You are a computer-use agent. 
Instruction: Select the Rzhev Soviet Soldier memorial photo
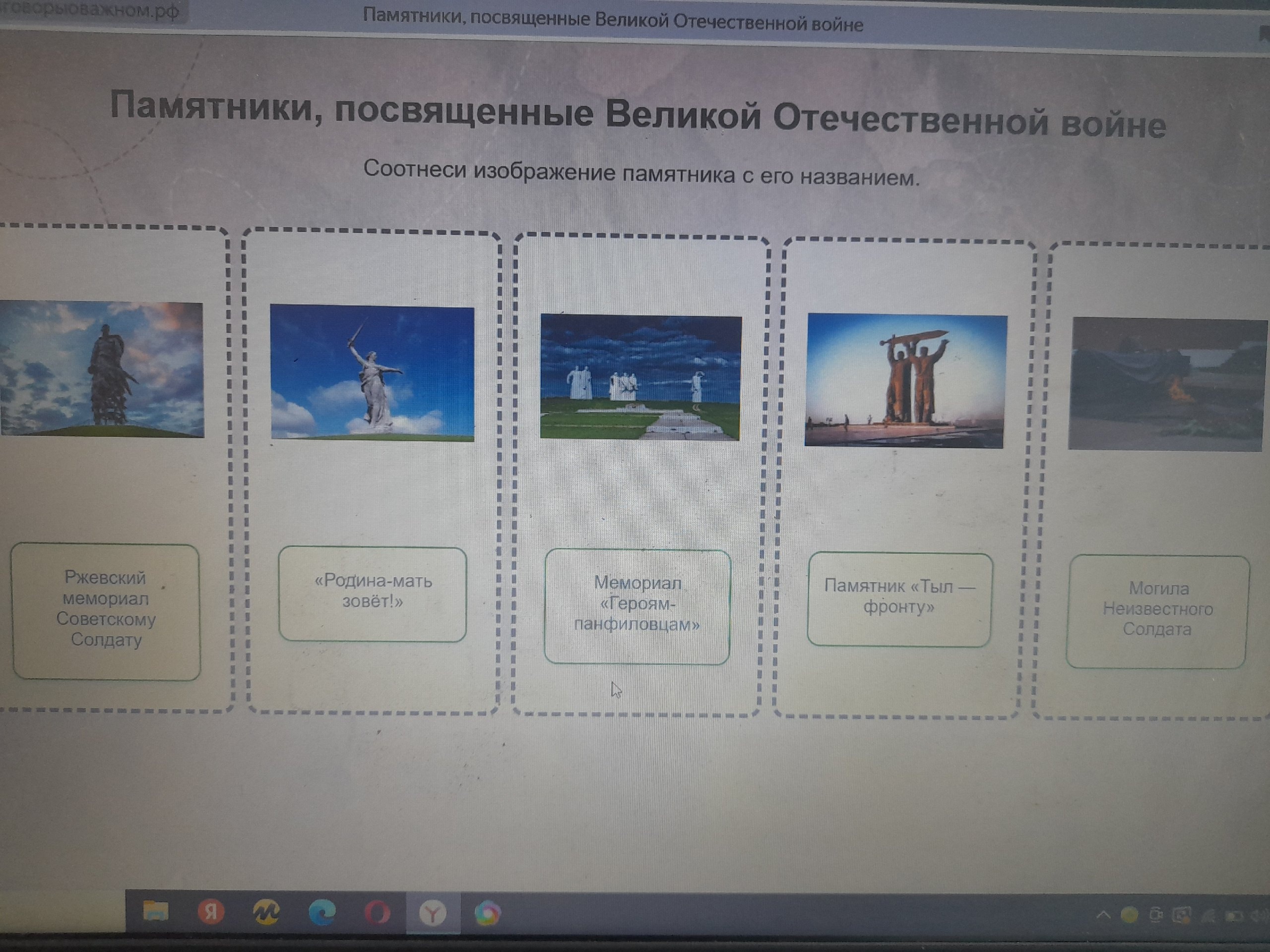(x=102, y=370)
